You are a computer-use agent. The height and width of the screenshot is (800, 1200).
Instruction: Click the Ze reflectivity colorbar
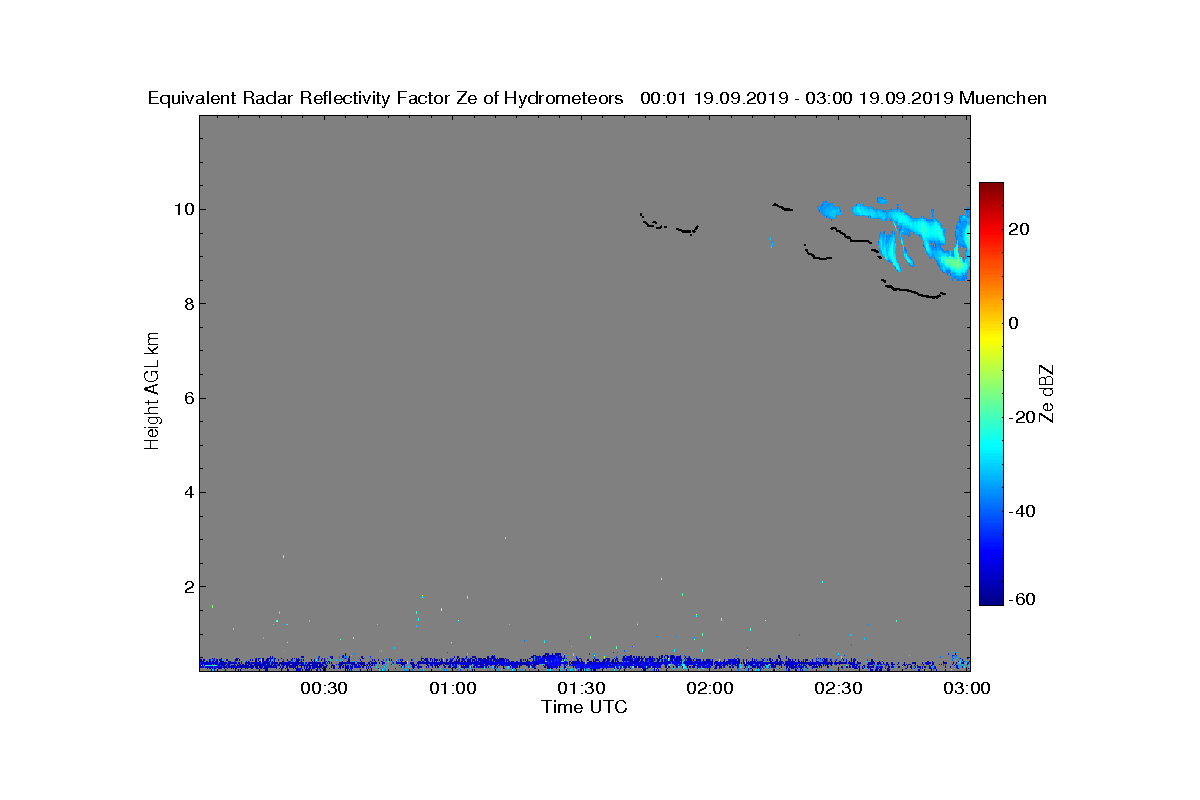[x=991, y=394]
